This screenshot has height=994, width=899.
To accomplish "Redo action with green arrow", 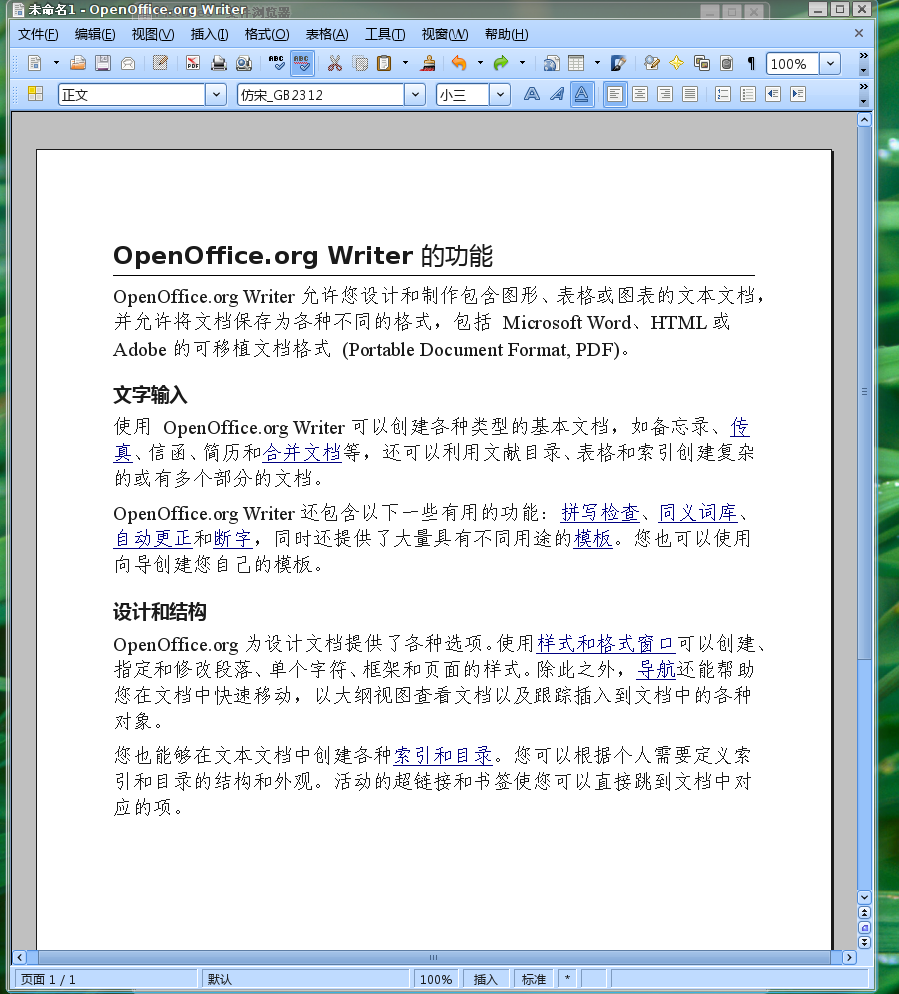I will [501, 63].
